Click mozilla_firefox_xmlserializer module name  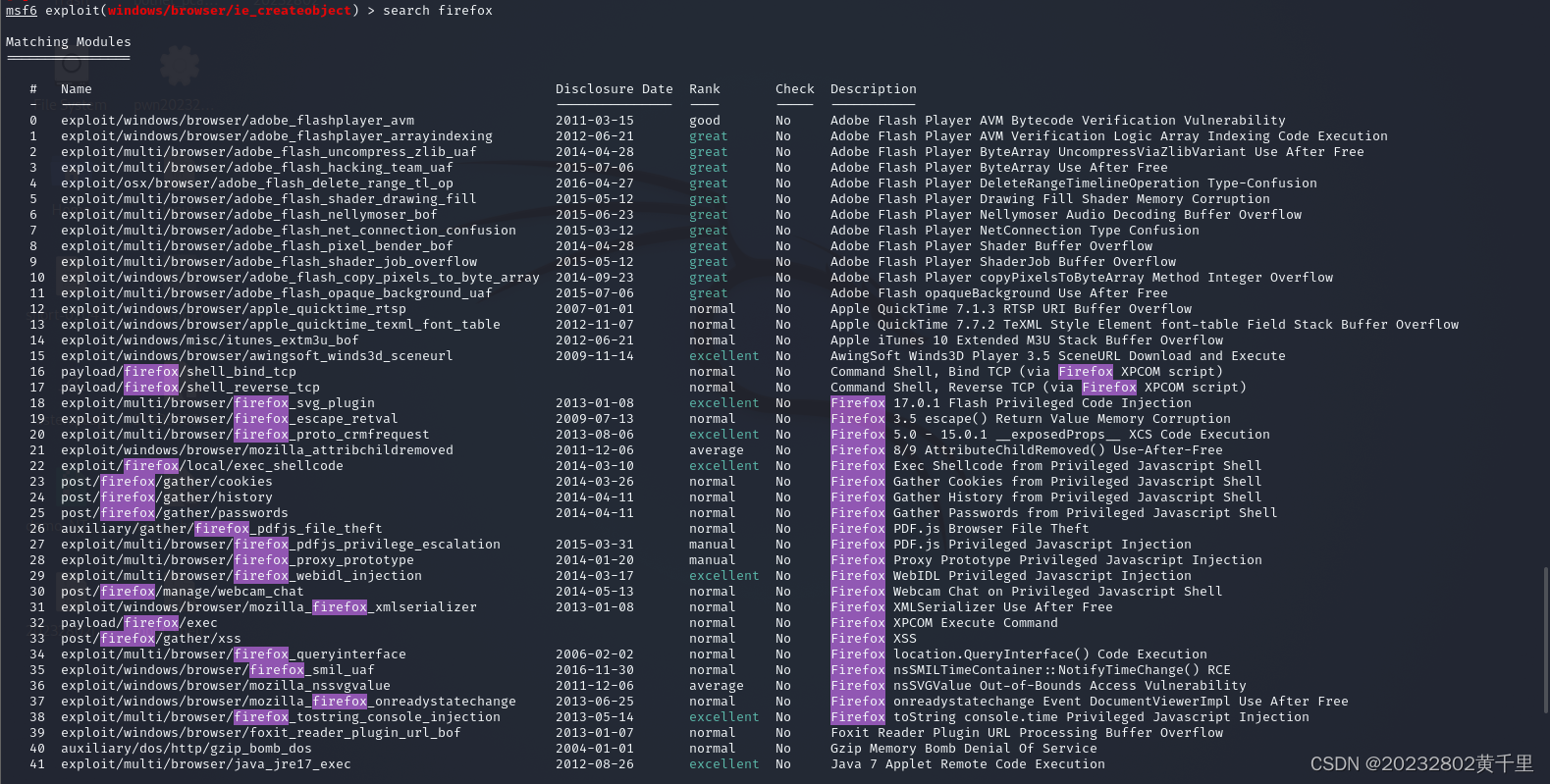[x=269, y=607]
